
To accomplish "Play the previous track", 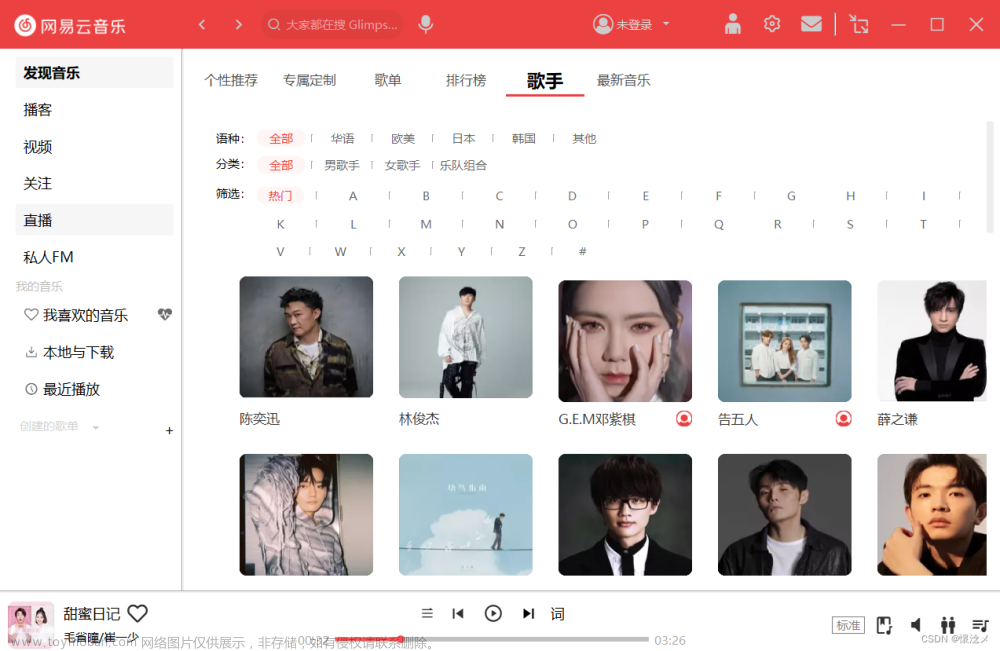I will [458, 613].
